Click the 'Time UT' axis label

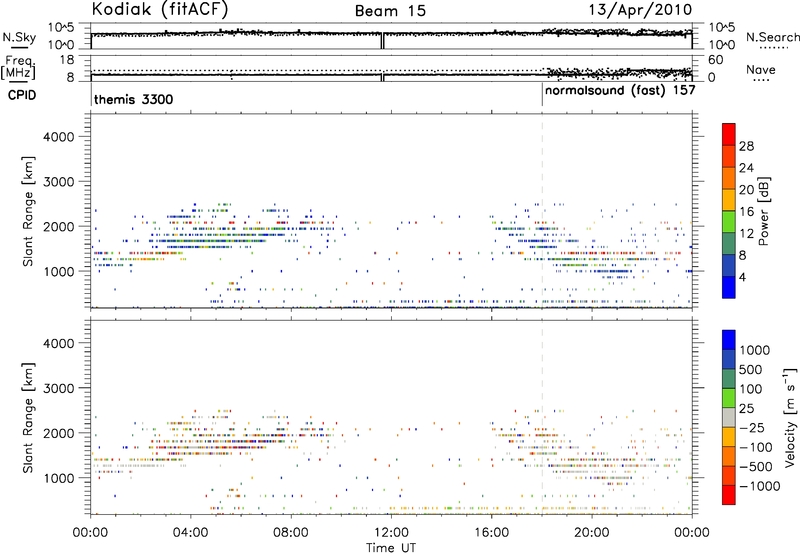pyautogui.click(x=391, y=548)
